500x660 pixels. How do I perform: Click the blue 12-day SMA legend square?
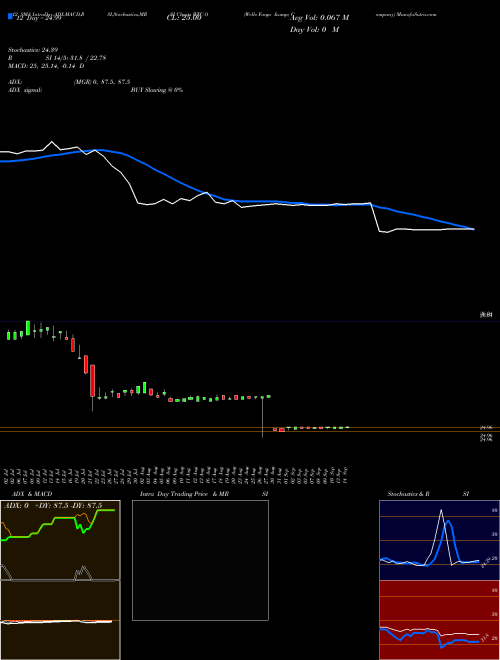pyautogui.click(x=10, y=16)
